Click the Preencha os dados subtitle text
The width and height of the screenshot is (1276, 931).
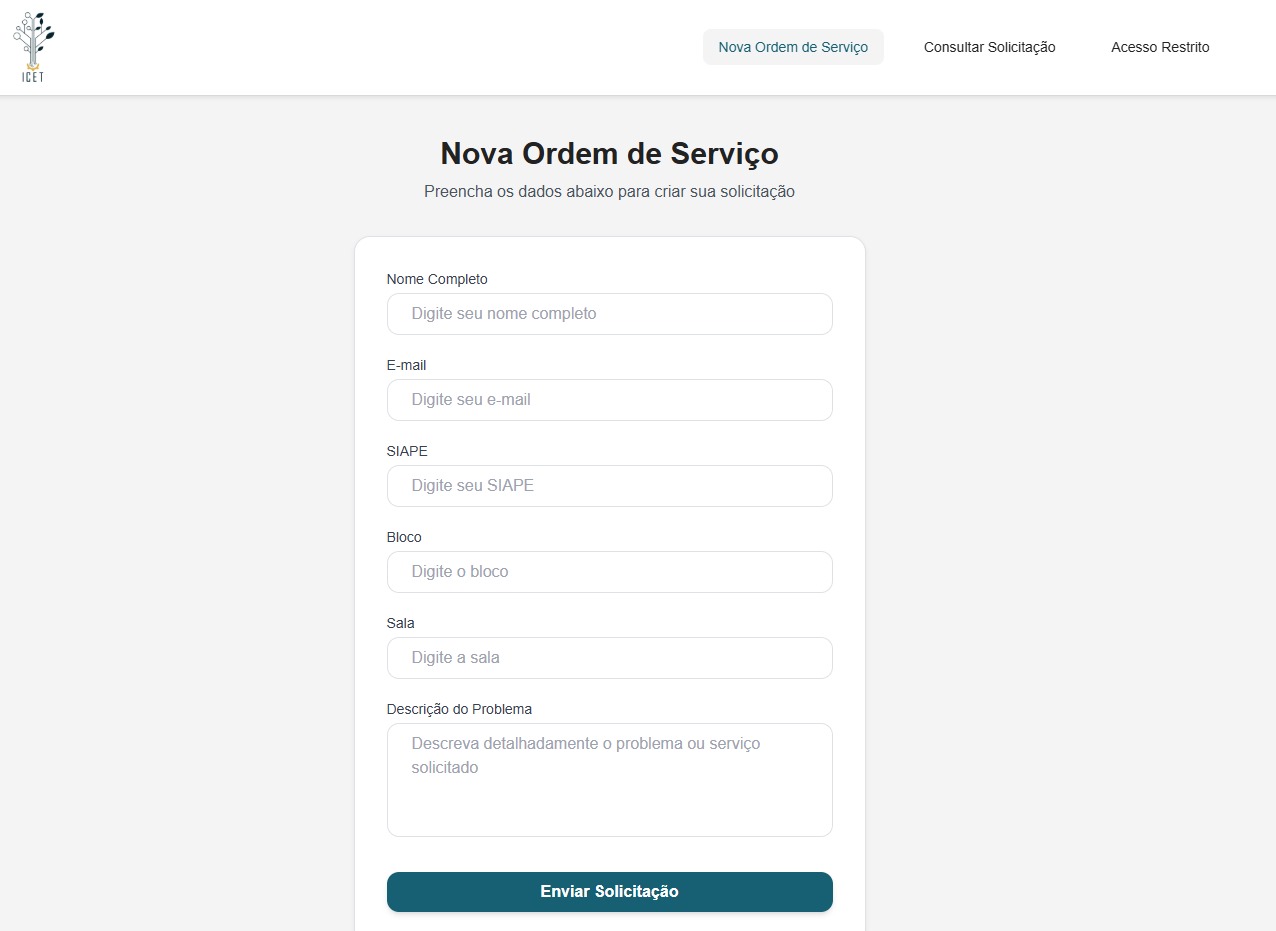[609, 191]
